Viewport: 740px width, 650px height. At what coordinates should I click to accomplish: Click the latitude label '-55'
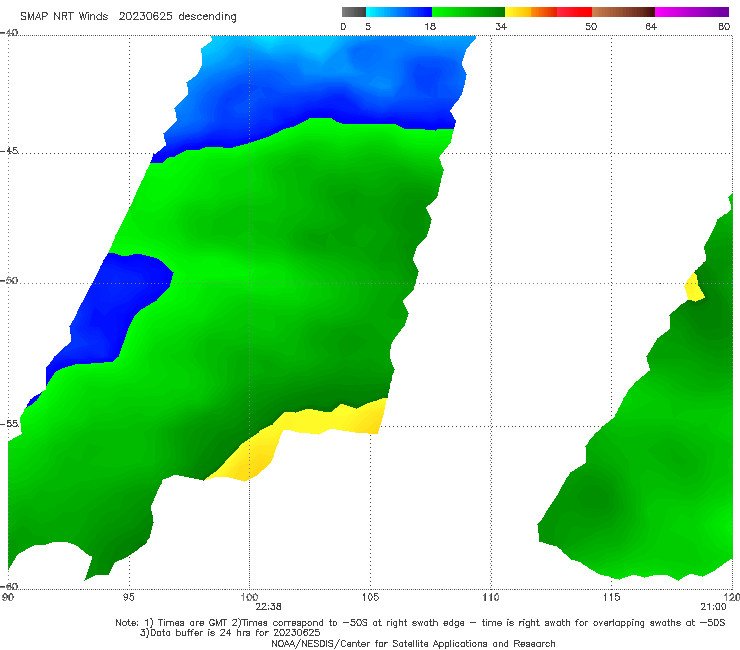pyautogui.click(x=9, y=424)
